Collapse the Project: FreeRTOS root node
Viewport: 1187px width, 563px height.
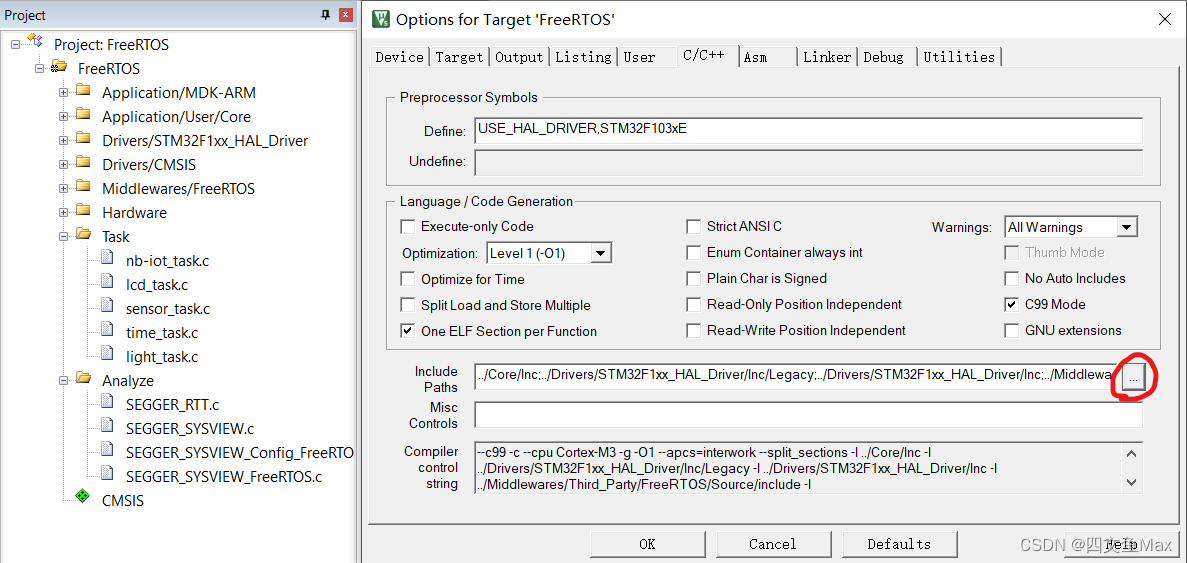click(x=16, y=45)
